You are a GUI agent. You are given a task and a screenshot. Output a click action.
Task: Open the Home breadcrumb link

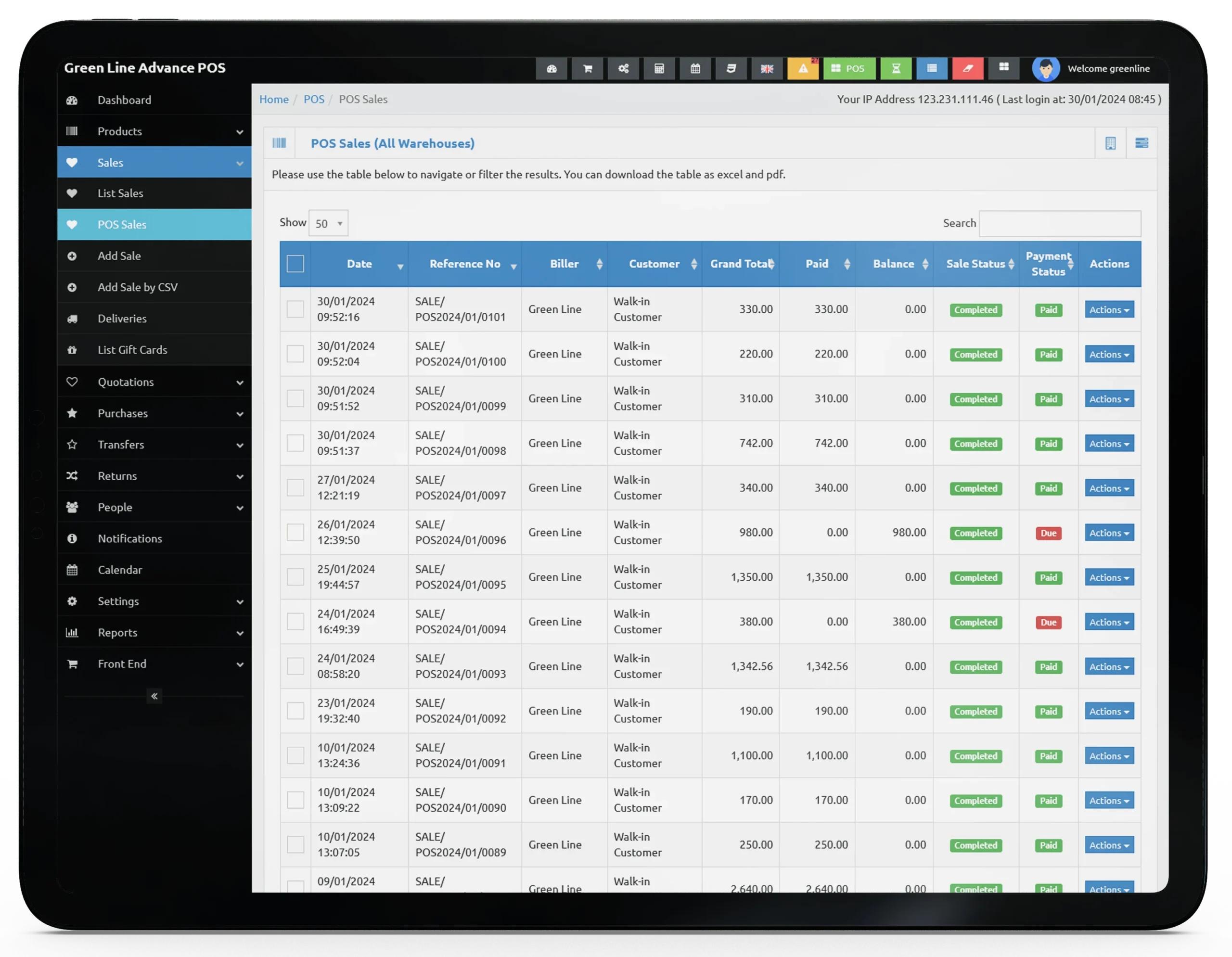point(273,99)
